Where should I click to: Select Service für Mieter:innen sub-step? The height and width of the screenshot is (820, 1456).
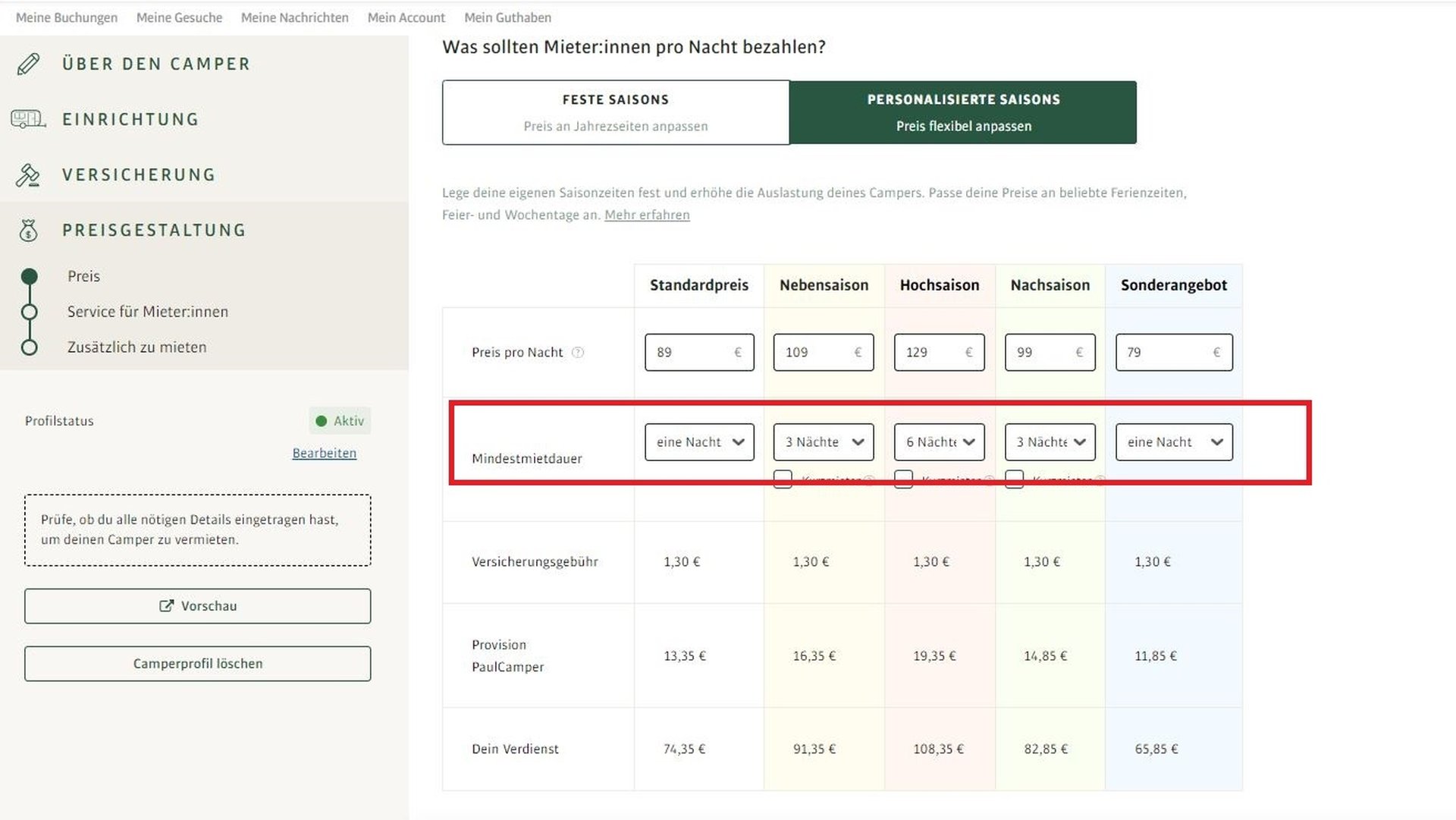point(148,312)
